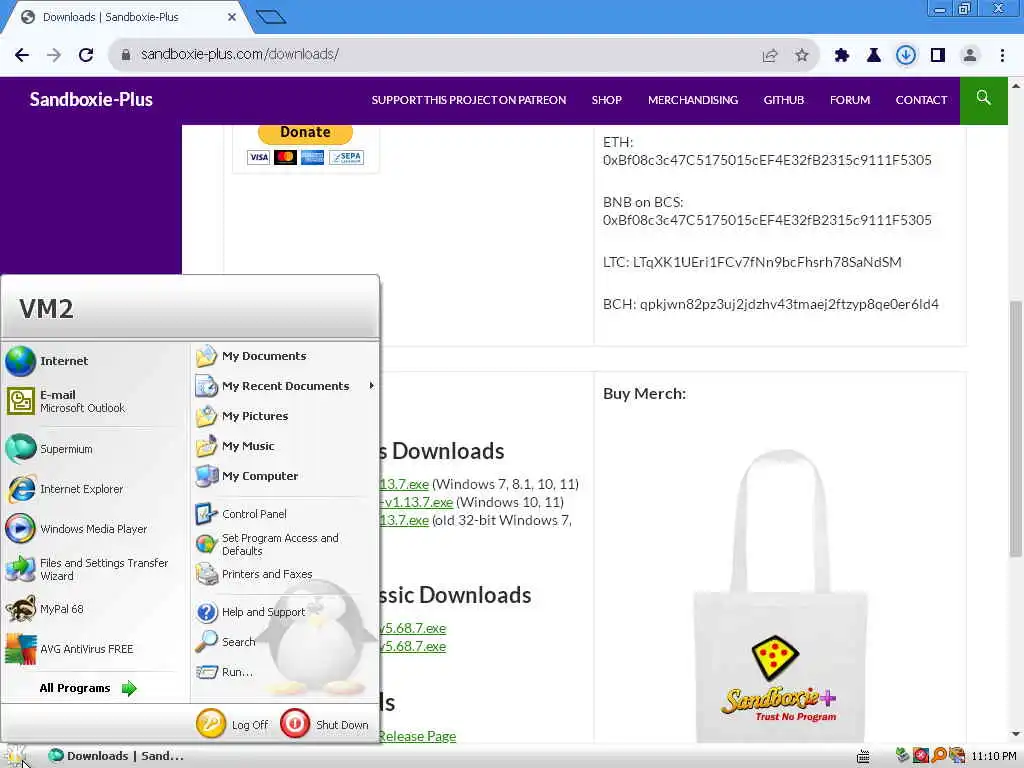Bookmark this page with star icon
Viewport: 1024px width, 768px height.
point(802,56)
